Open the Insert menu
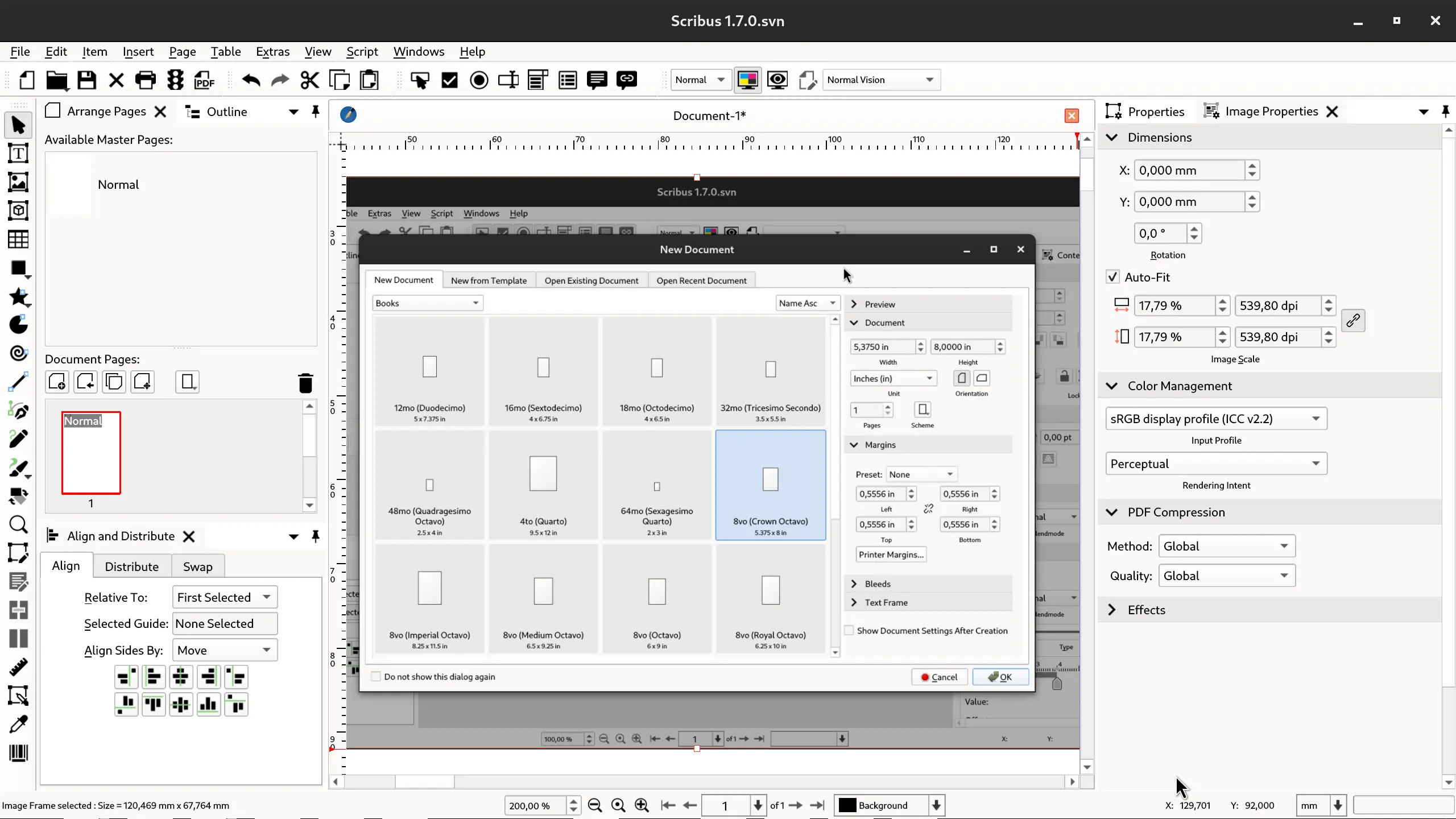 (x=138, y=52)
